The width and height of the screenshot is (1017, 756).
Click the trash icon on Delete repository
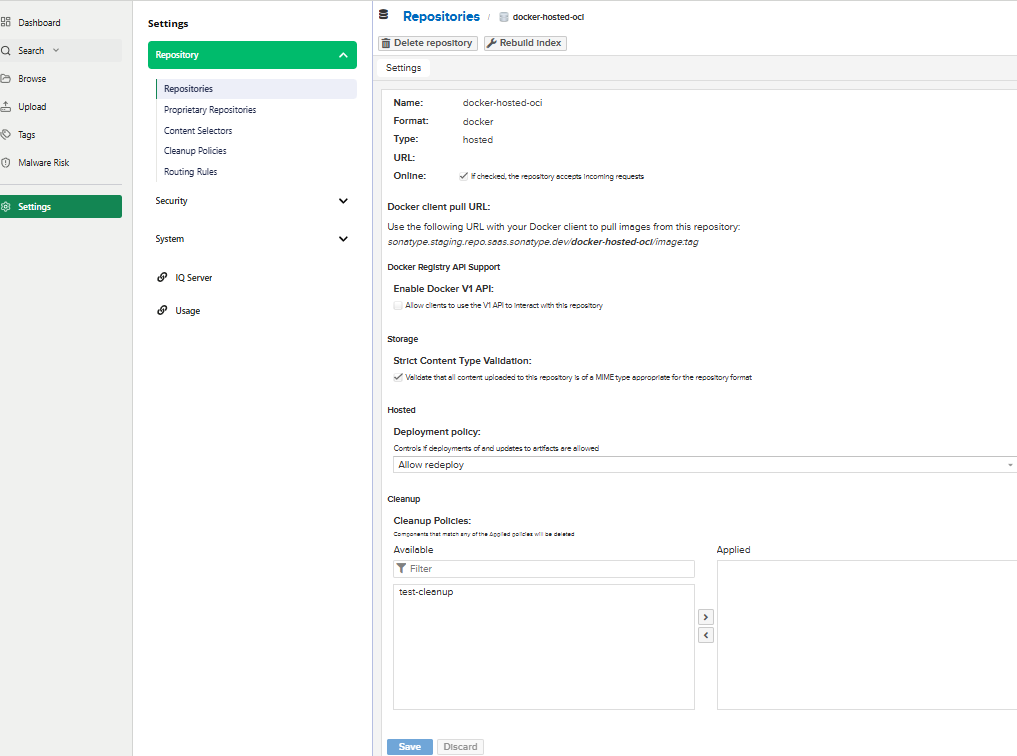(x=387, y=43)
